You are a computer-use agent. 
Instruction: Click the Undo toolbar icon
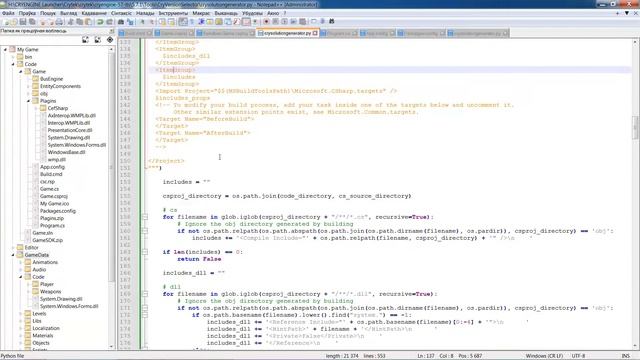(100, 21)
